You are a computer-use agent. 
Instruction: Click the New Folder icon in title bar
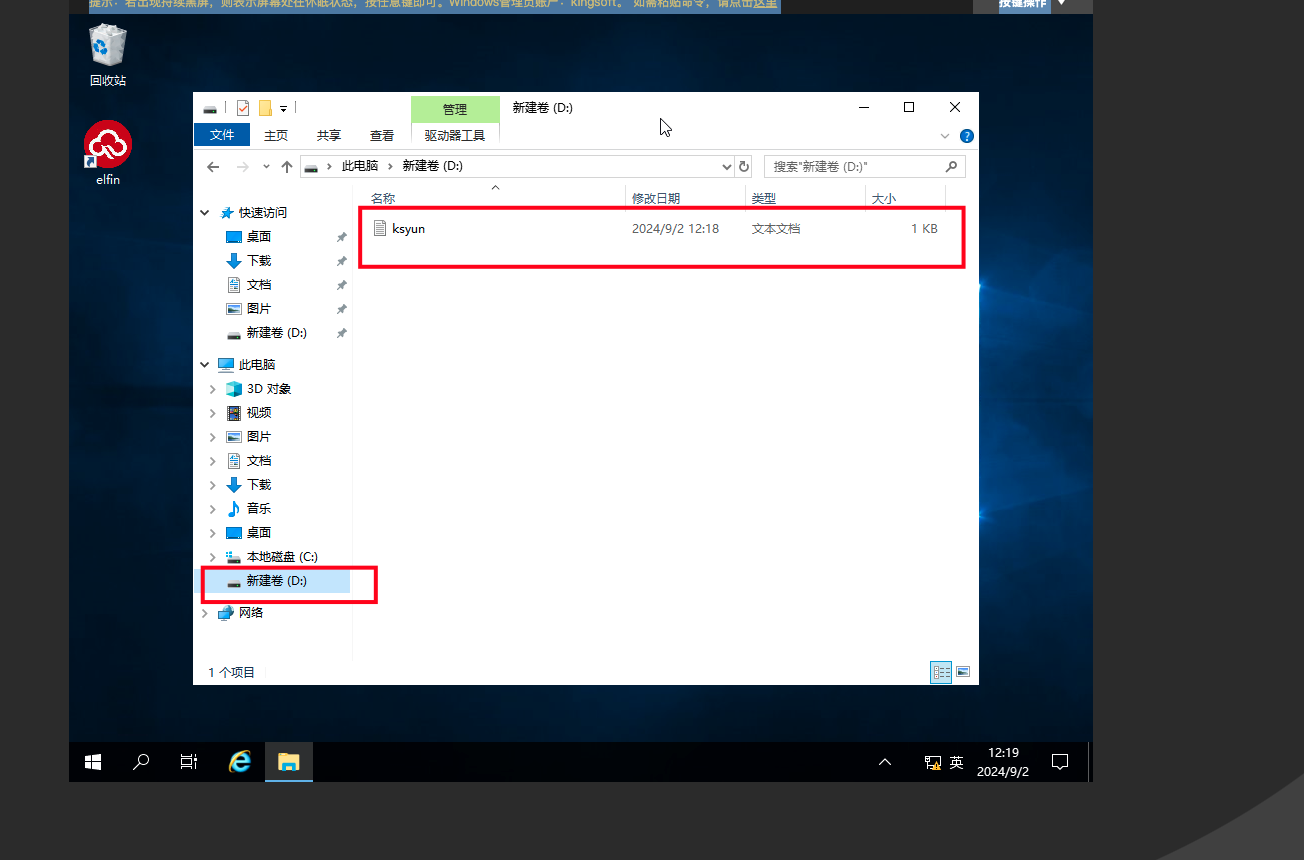tap(265, 108)
